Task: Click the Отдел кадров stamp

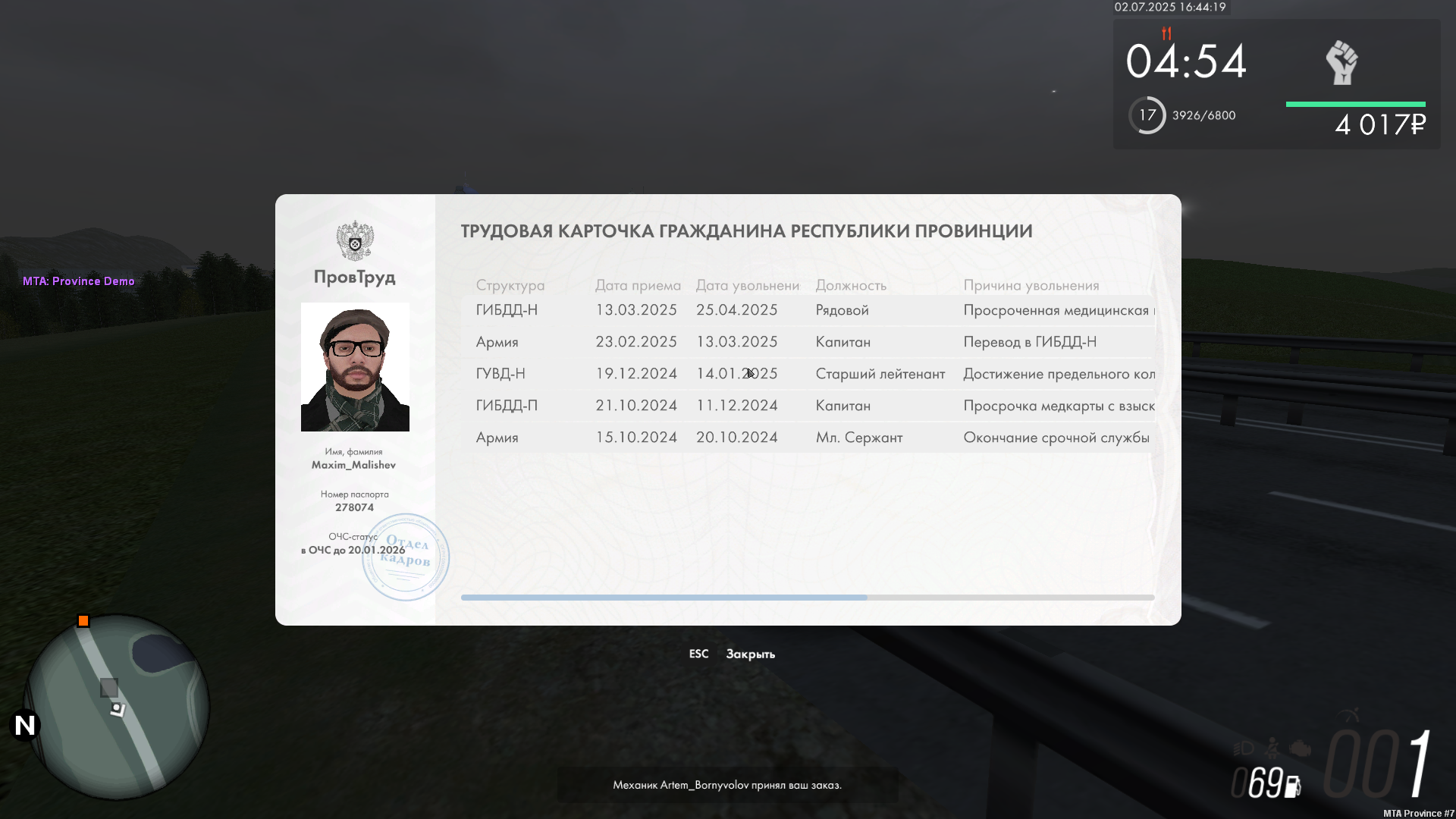Action: 406,557
